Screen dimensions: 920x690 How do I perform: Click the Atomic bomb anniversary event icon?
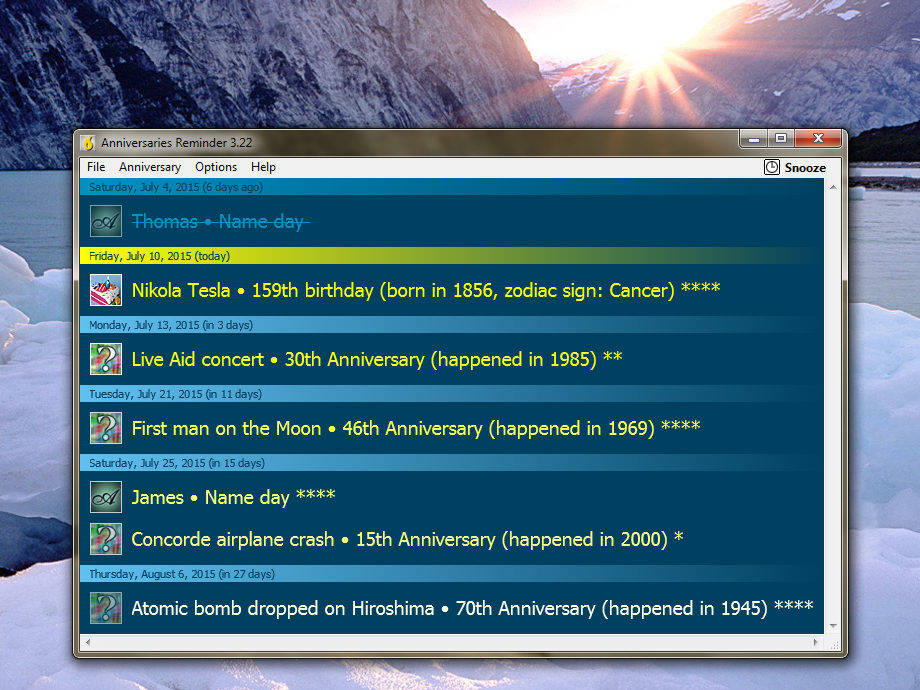[x=105, y=607]
